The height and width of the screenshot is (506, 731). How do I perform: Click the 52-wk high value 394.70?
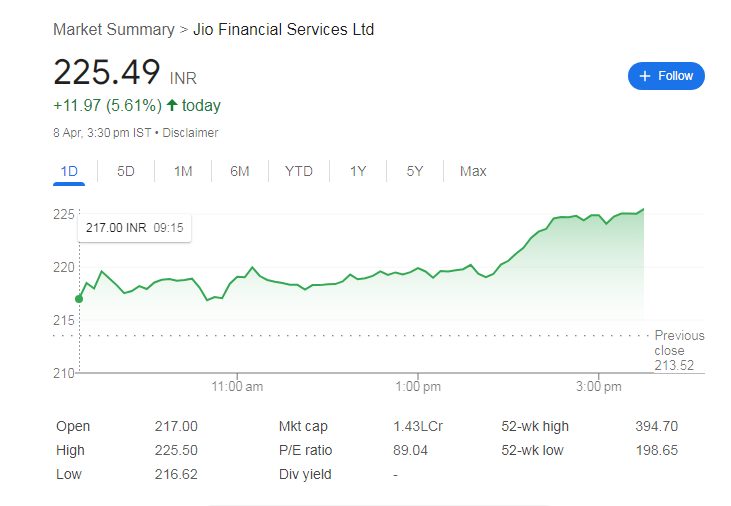coord(656,426)
